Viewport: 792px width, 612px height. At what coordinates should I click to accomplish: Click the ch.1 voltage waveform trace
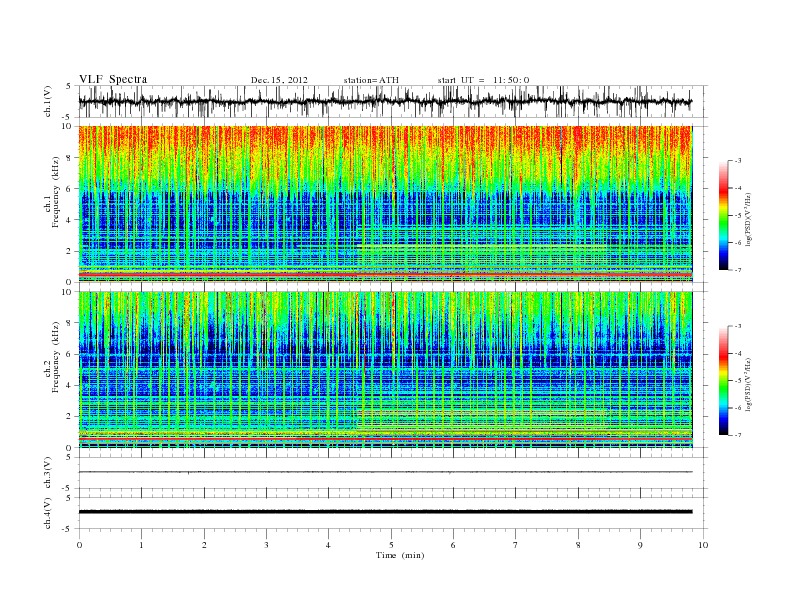(x=385, y=101)
